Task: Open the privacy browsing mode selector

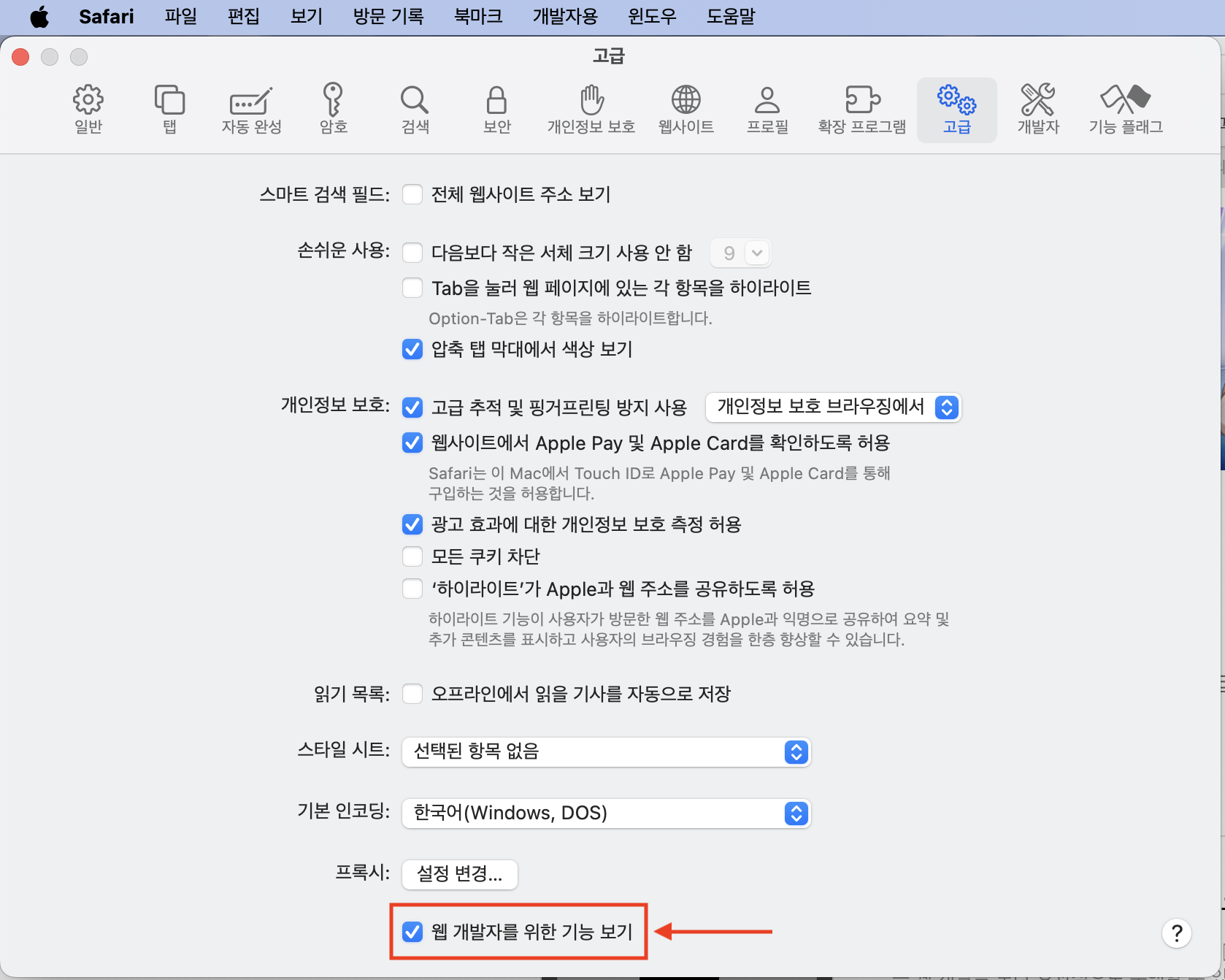Action: (x=833, y=407)
